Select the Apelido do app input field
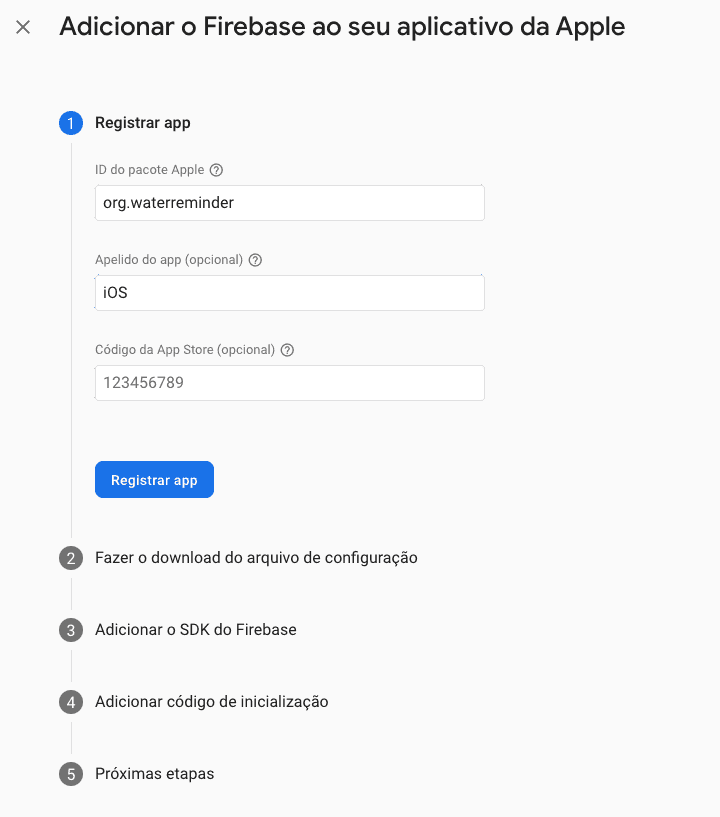Image resolution: width=720 pixels, height=817 pixels. click(x=289, y=292)
